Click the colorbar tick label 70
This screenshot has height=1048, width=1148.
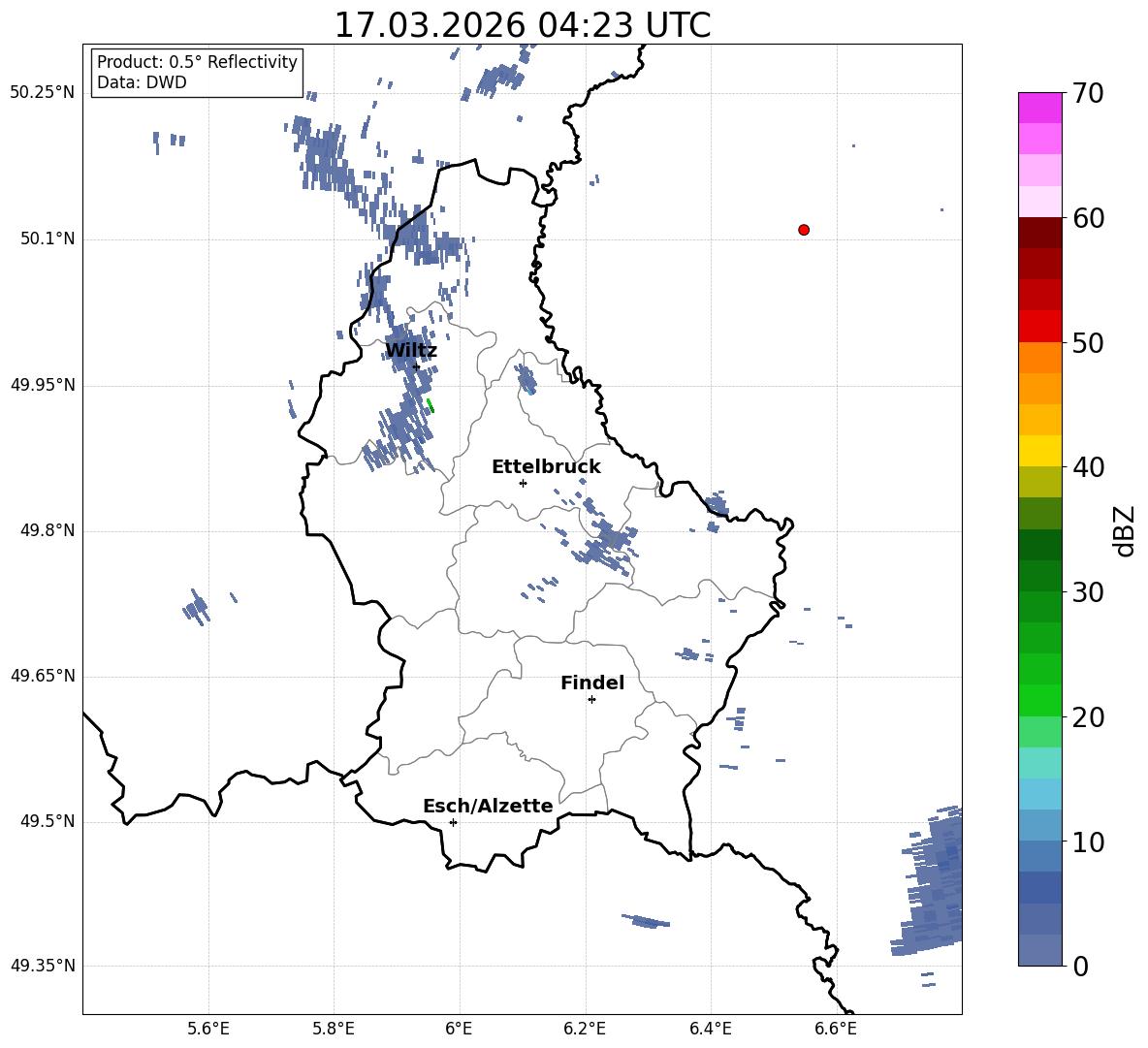point(1088,94)
